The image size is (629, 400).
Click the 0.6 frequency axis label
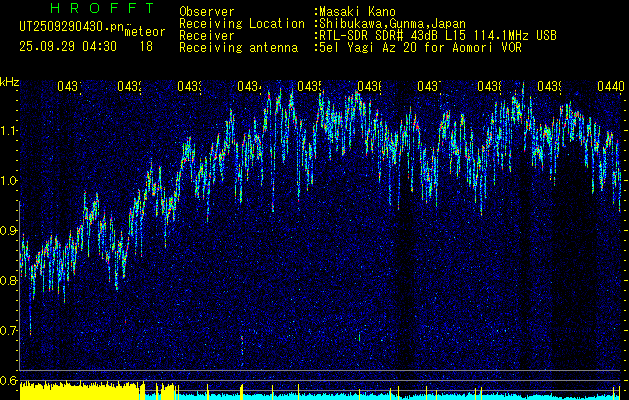(9, 380)
